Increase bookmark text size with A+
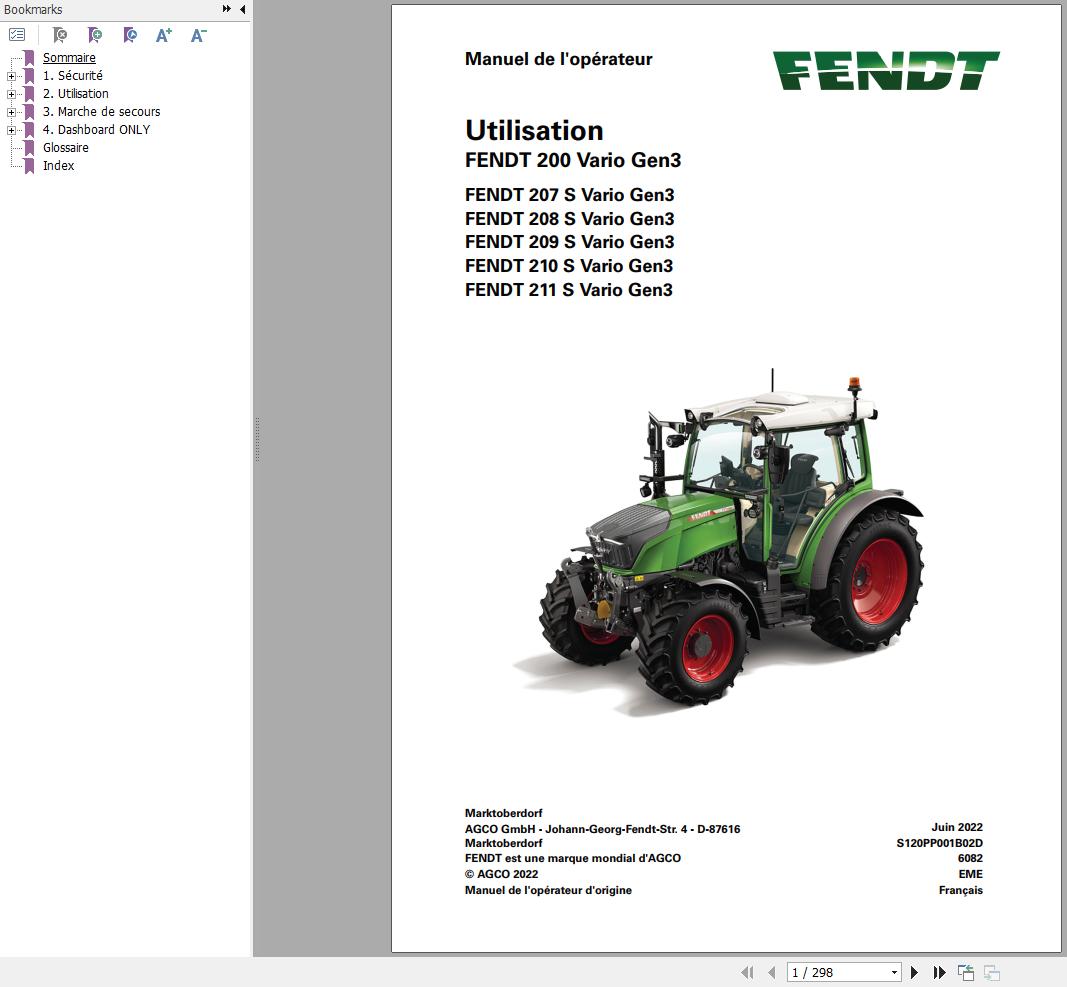Viewport: 1067px width, 987px height. coord(164,35)
